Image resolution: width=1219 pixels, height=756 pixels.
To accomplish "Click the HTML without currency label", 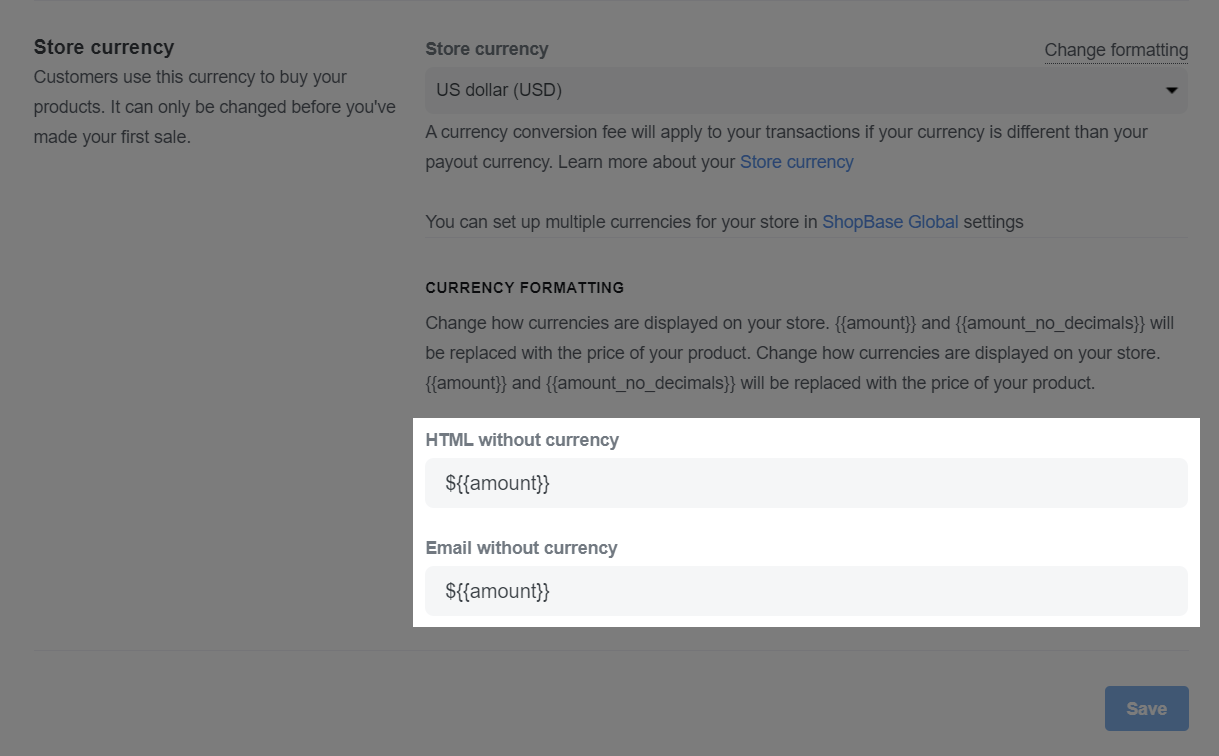I will pyautogui.click(x=522, y=440).
